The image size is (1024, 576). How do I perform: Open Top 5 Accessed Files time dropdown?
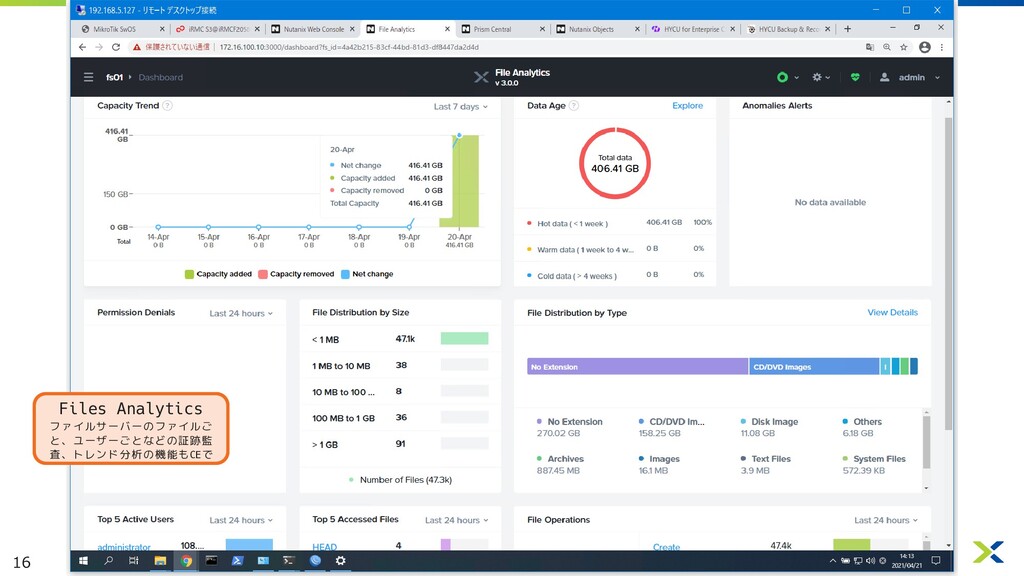pos(456,520)
